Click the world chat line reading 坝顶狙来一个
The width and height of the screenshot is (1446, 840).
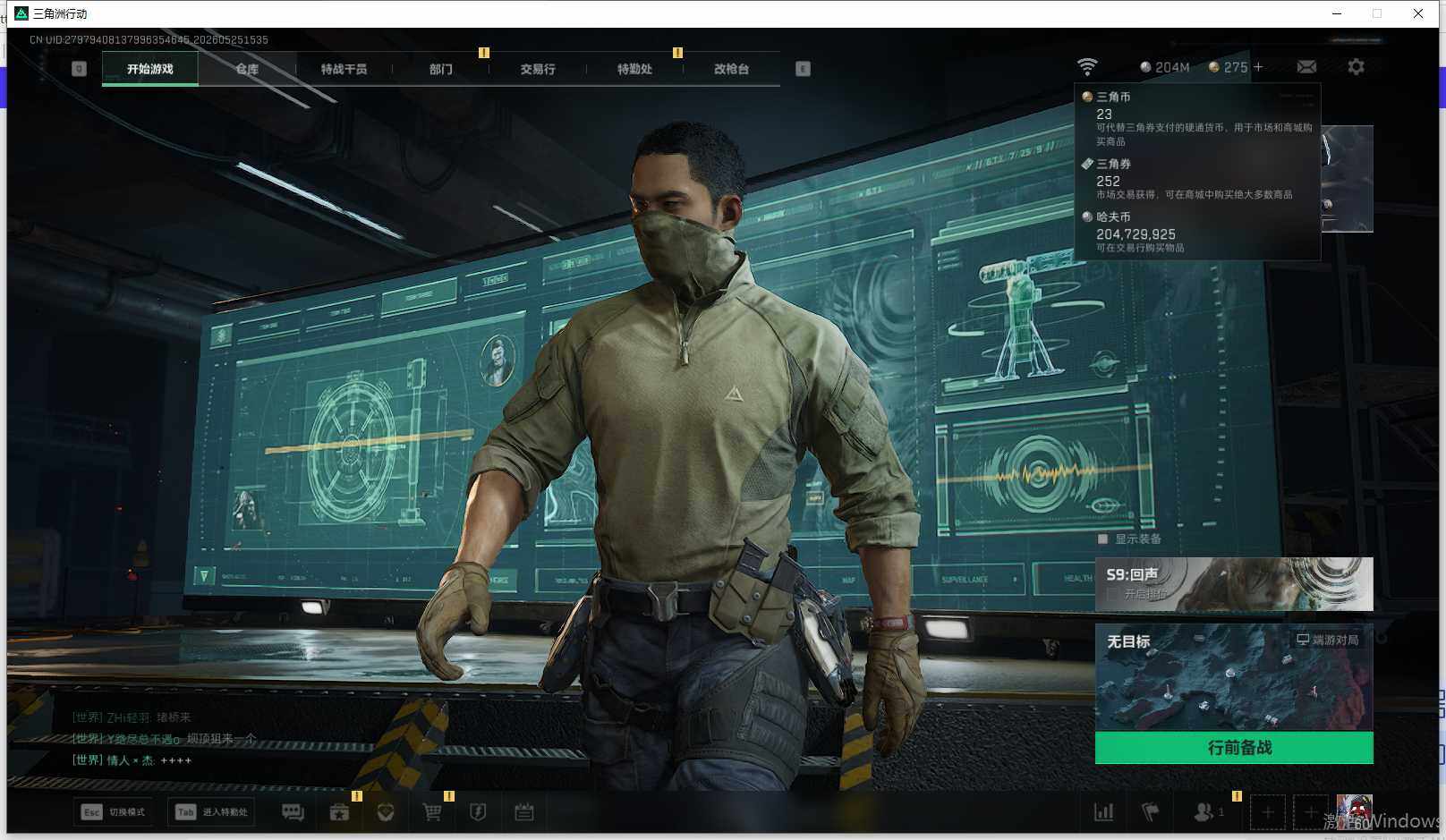point(165,739)
